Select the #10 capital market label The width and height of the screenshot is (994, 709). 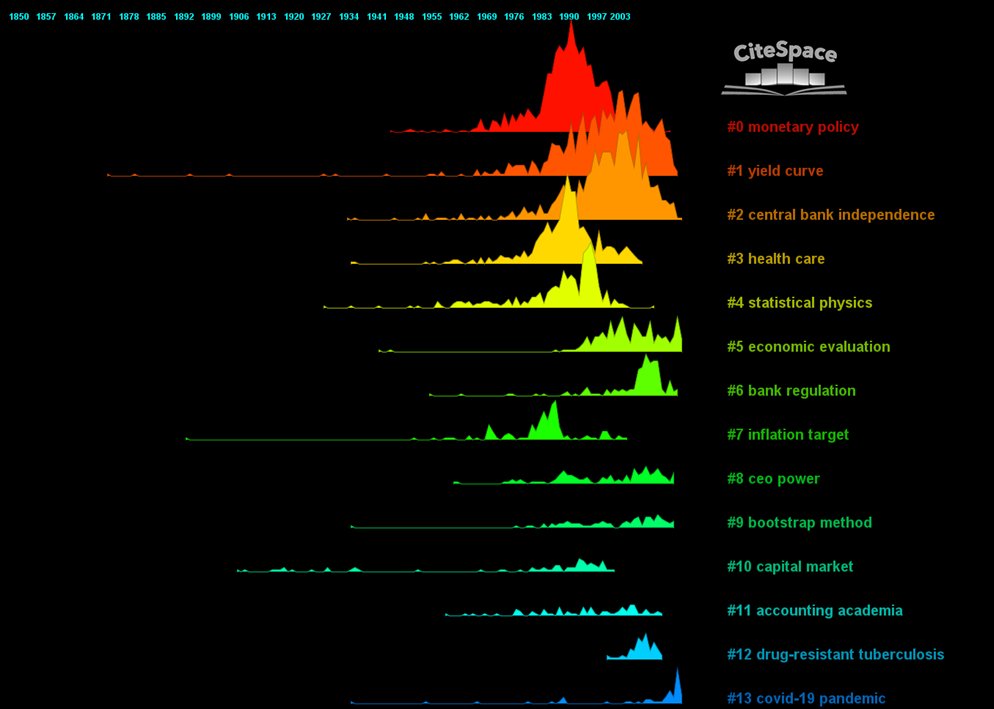tap(790, 566)
